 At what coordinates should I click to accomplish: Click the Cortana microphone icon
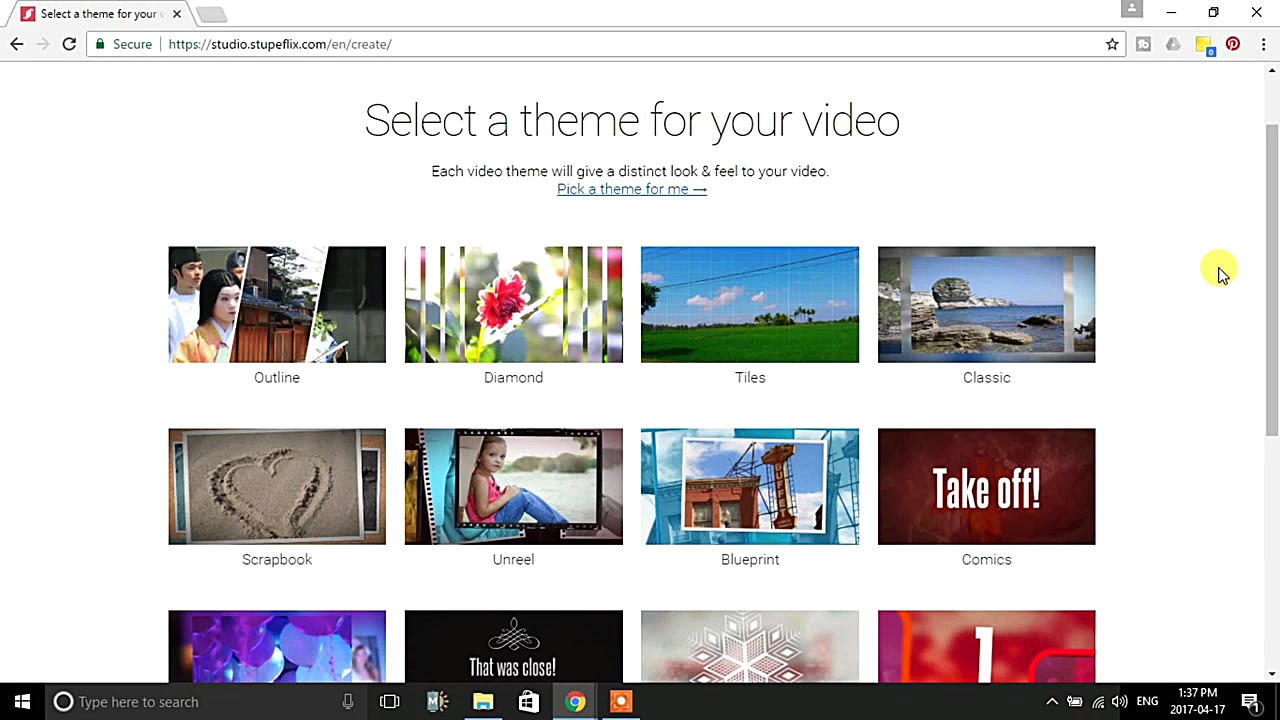tap(347, 702)
